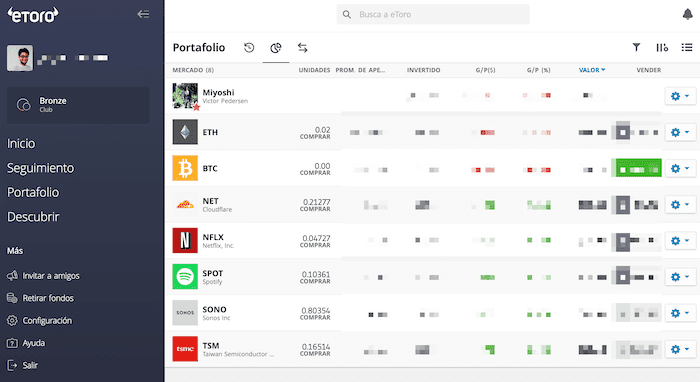Click the sell price button for NET
Screen dimensions: 700x382
(637, 204)
